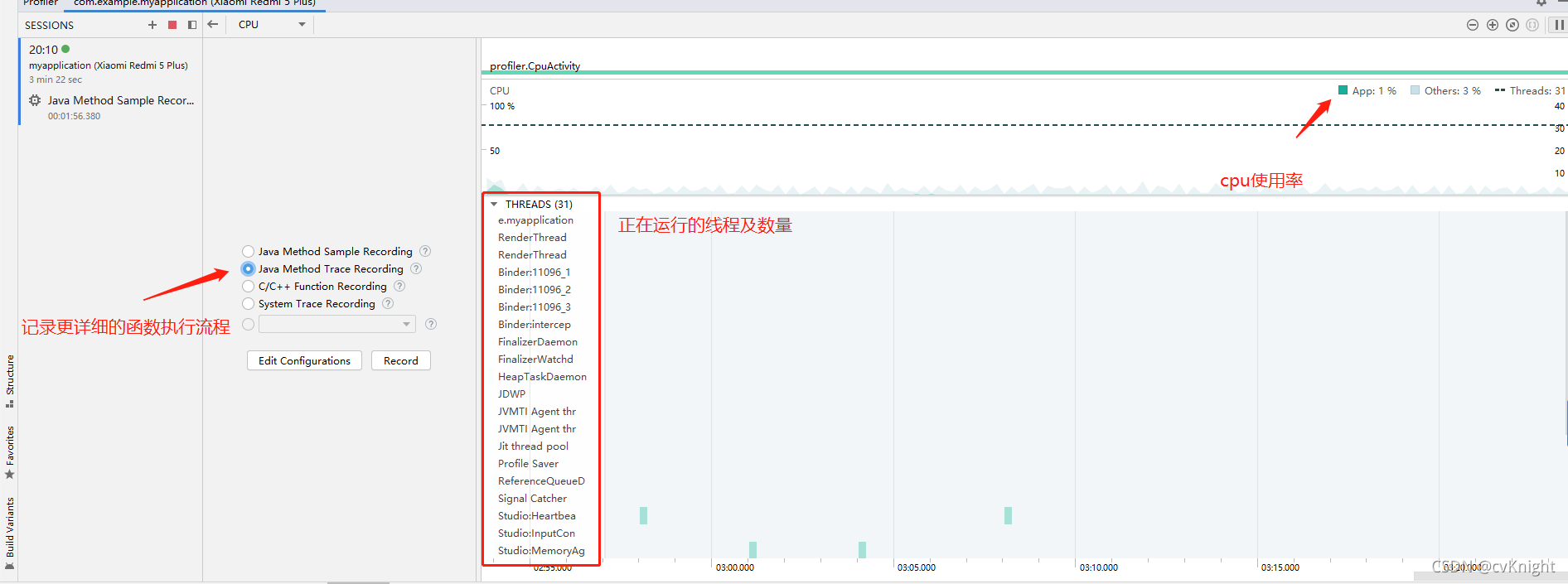Select the Studio:Heartbea thread

(536, 516)
